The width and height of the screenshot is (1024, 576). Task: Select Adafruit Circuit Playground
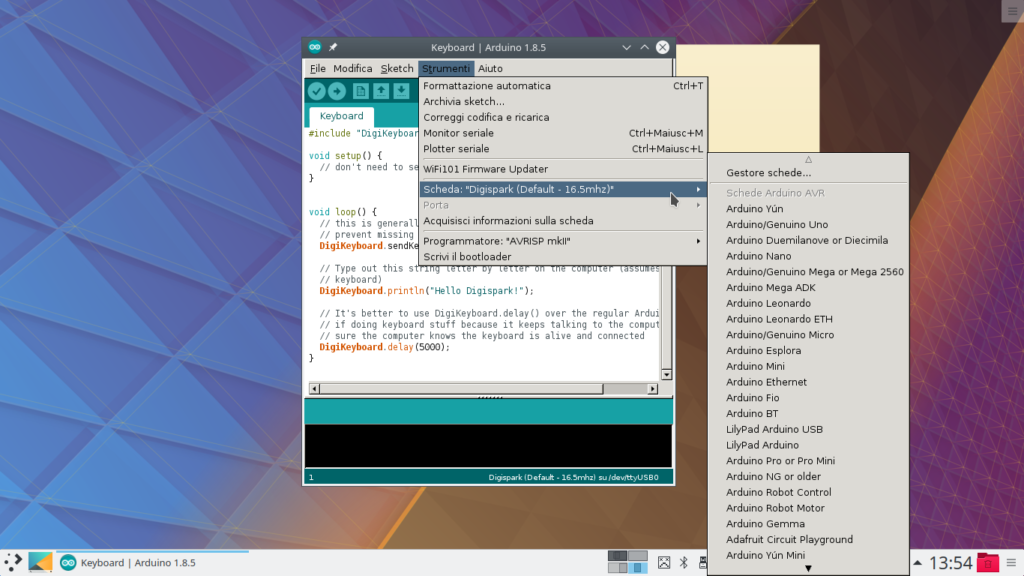[808, 539]
